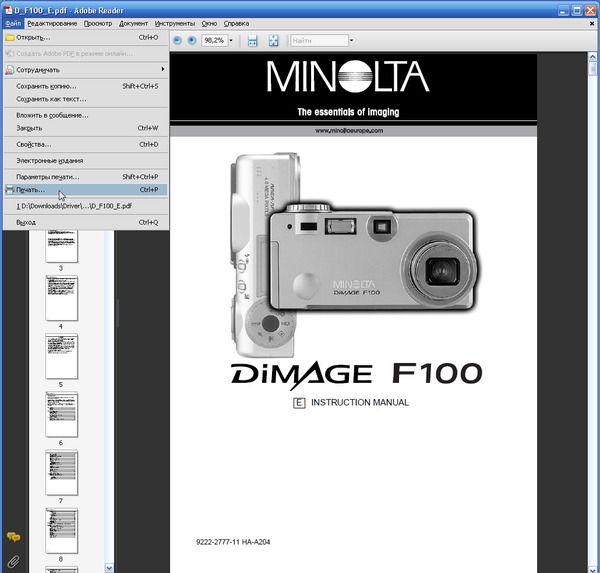Select page 6 thumbnail
The image size is (600, 573).
(61, 414)
